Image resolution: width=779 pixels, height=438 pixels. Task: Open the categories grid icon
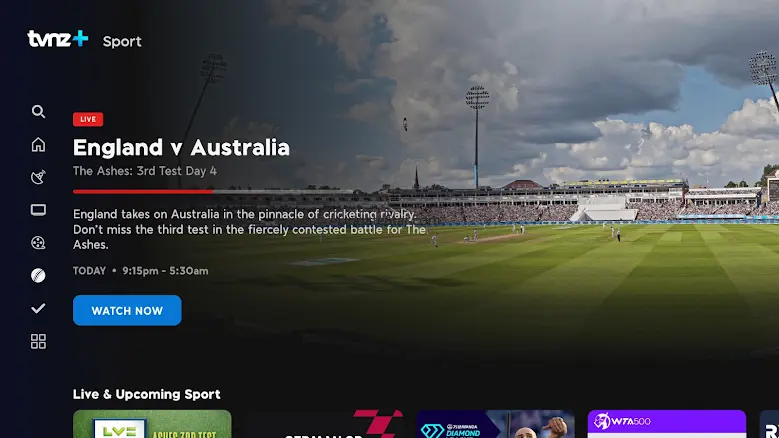[x=38, y=341]
